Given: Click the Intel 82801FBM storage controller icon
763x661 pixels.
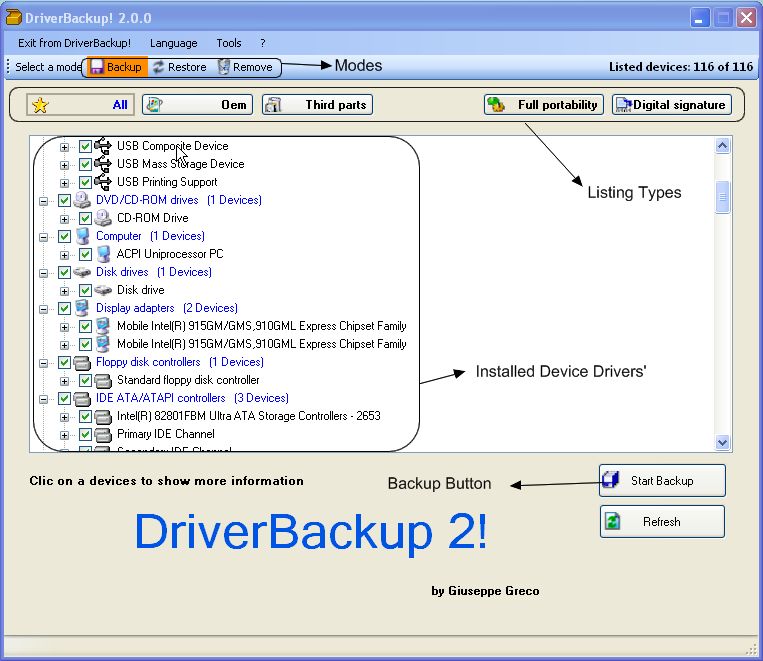Looking at the screenshot, I should pos(103,416).
